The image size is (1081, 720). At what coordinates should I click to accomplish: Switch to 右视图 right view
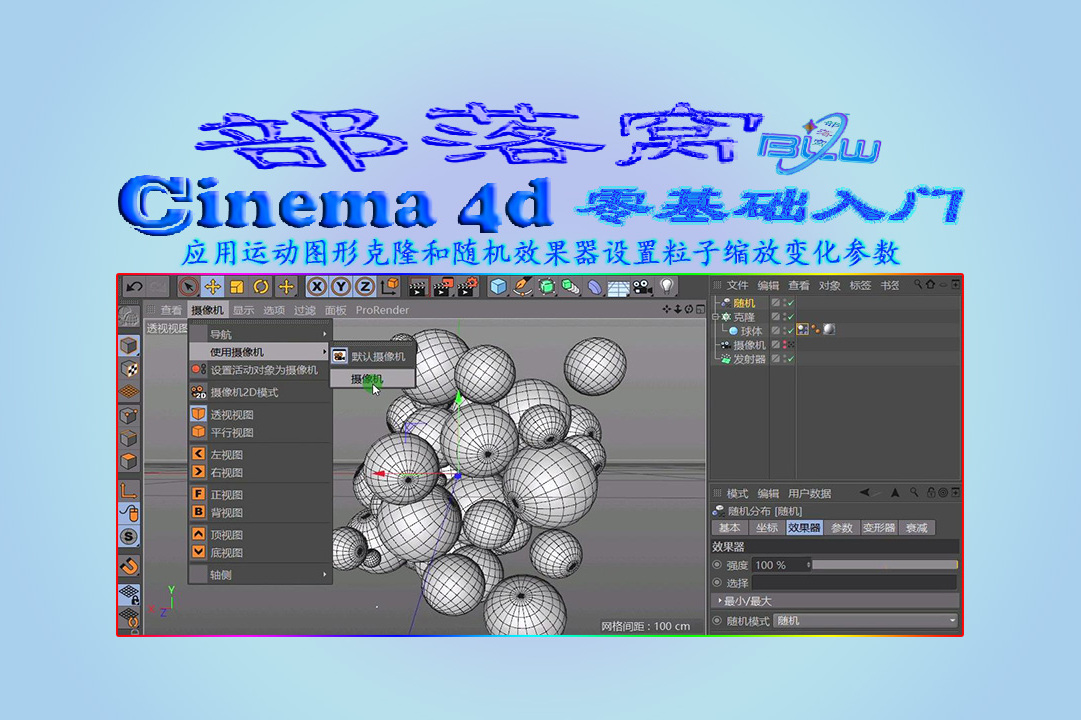pos(260,472)
